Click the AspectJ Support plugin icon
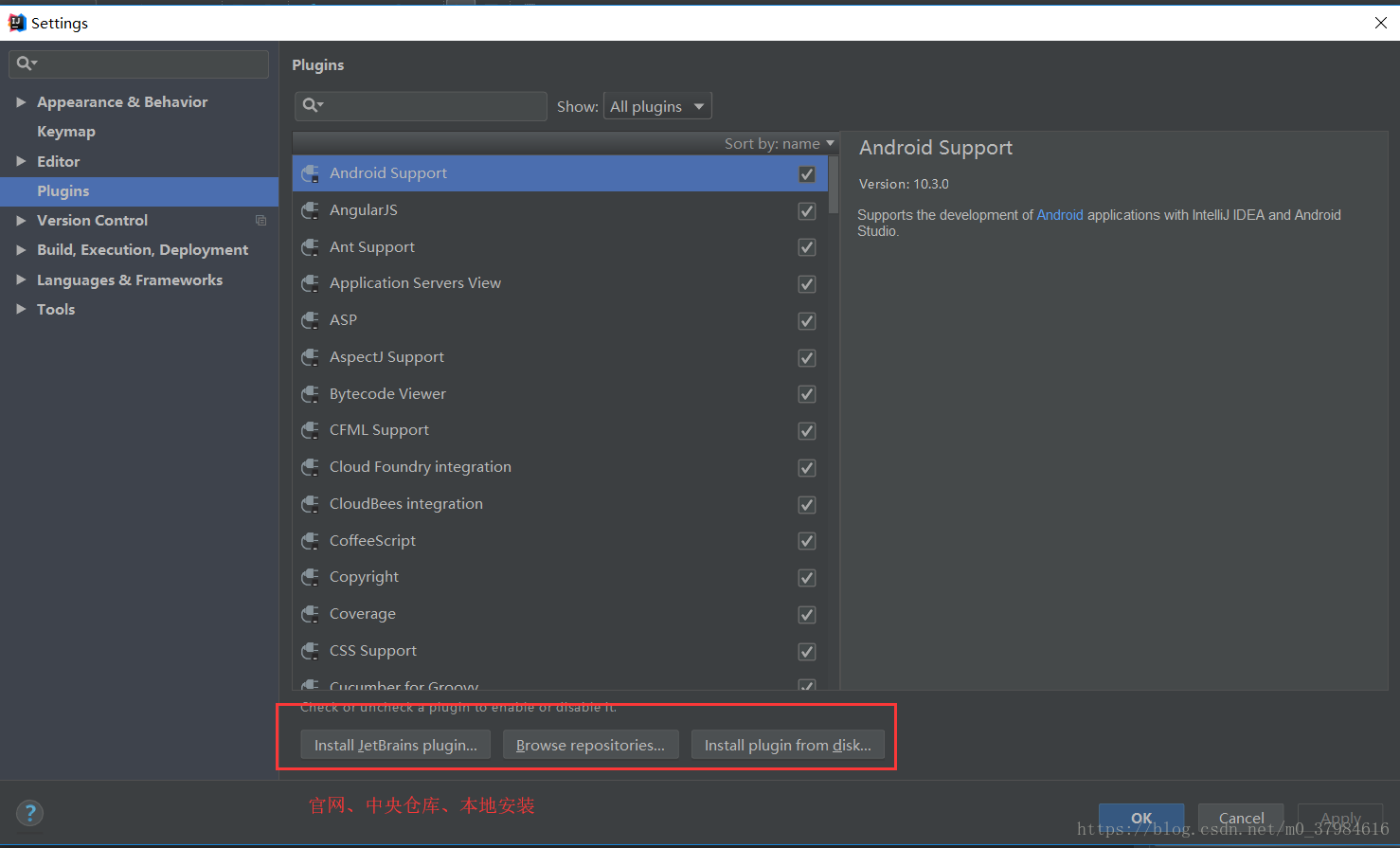Screen dimensions: 1400x848 310,357
